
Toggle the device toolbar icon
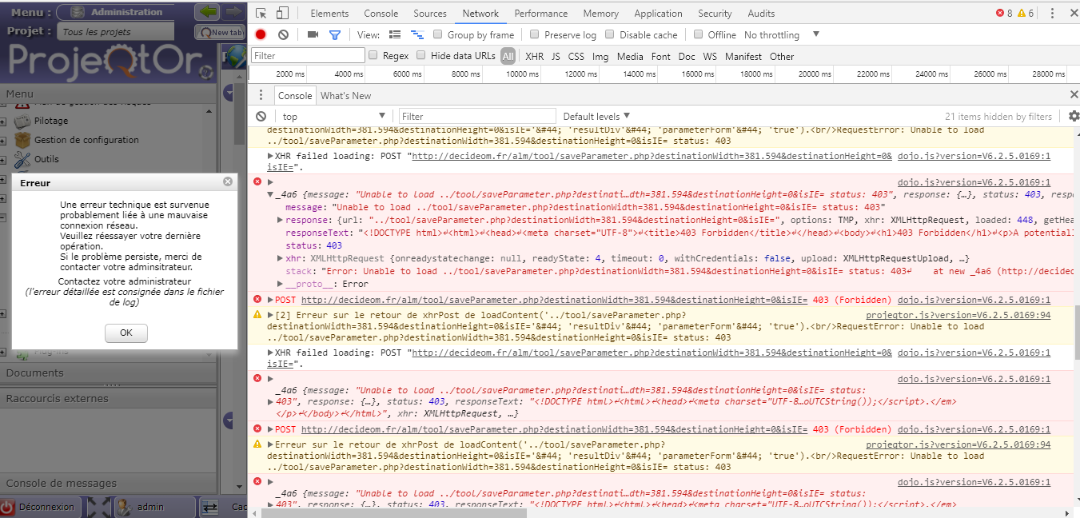click(283, 14)
